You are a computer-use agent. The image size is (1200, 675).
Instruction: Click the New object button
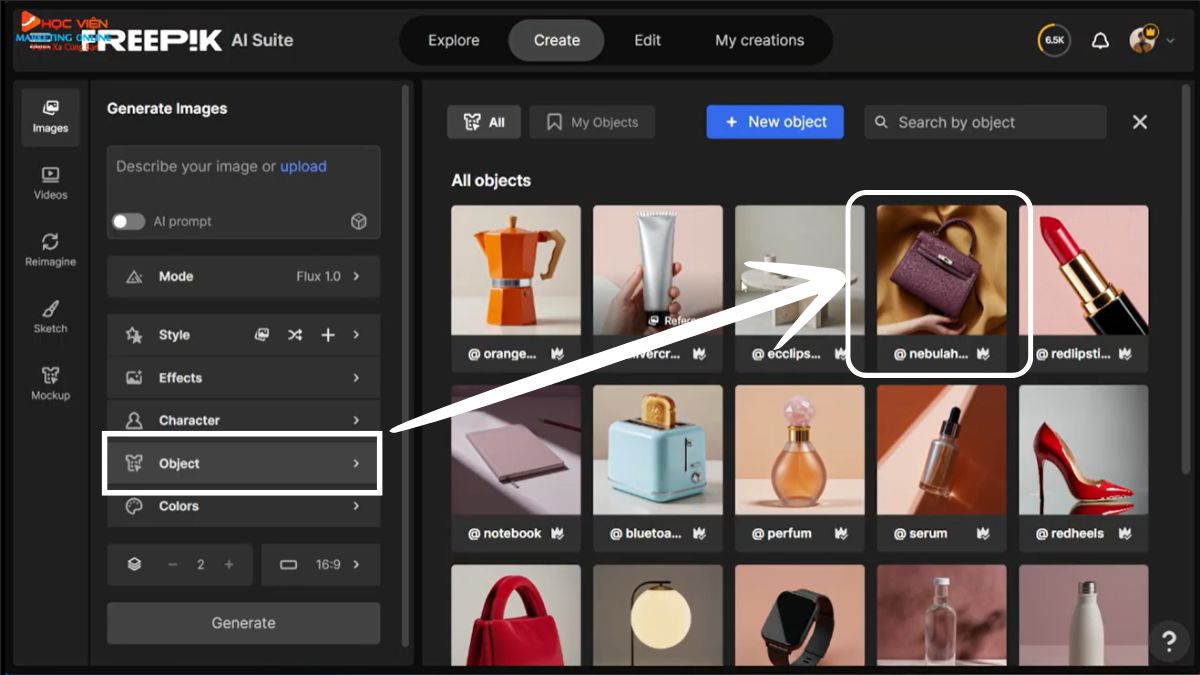click(x=775, y=122)
